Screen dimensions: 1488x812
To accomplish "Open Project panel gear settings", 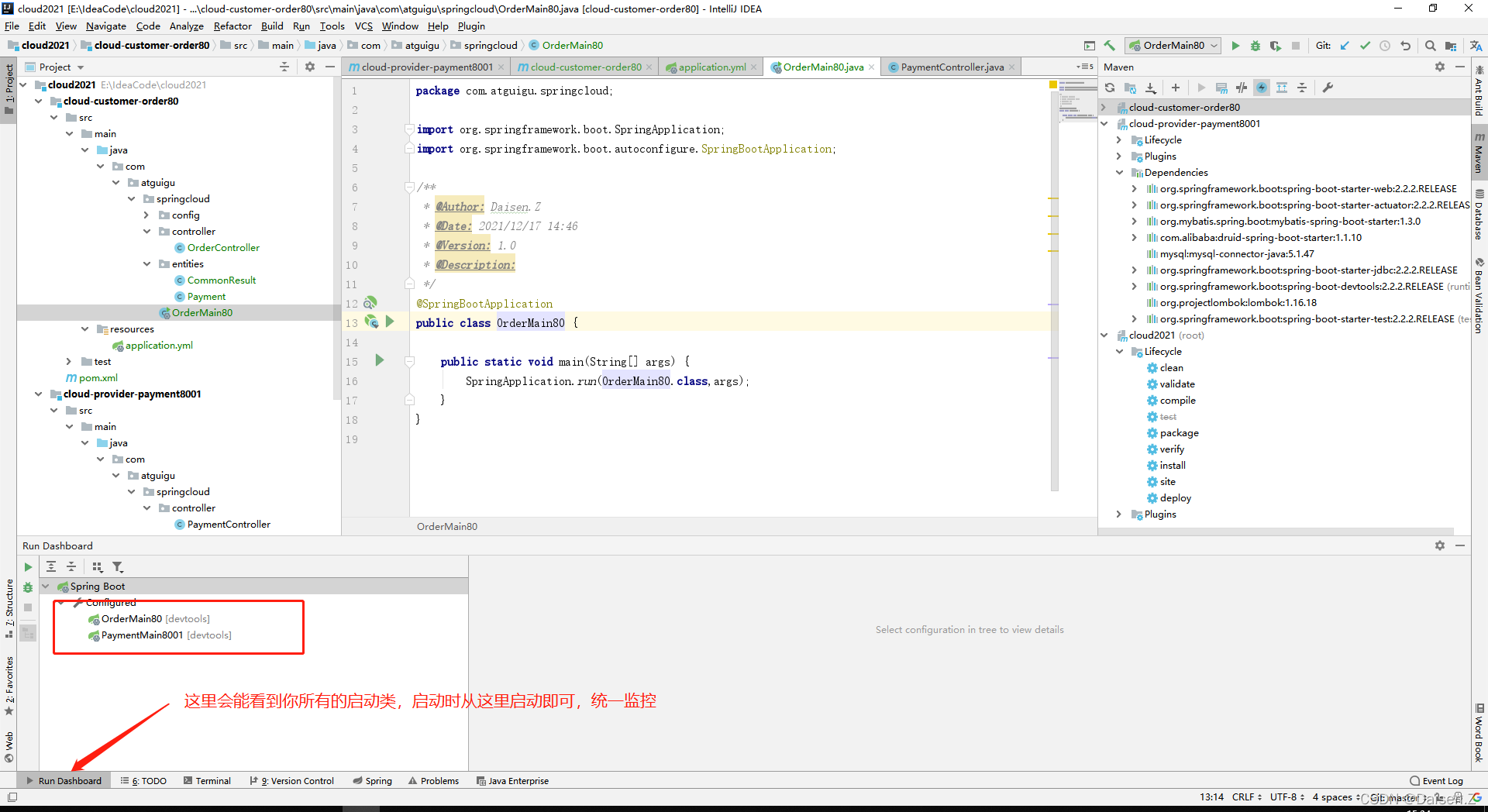I will [x=310, y=67].
